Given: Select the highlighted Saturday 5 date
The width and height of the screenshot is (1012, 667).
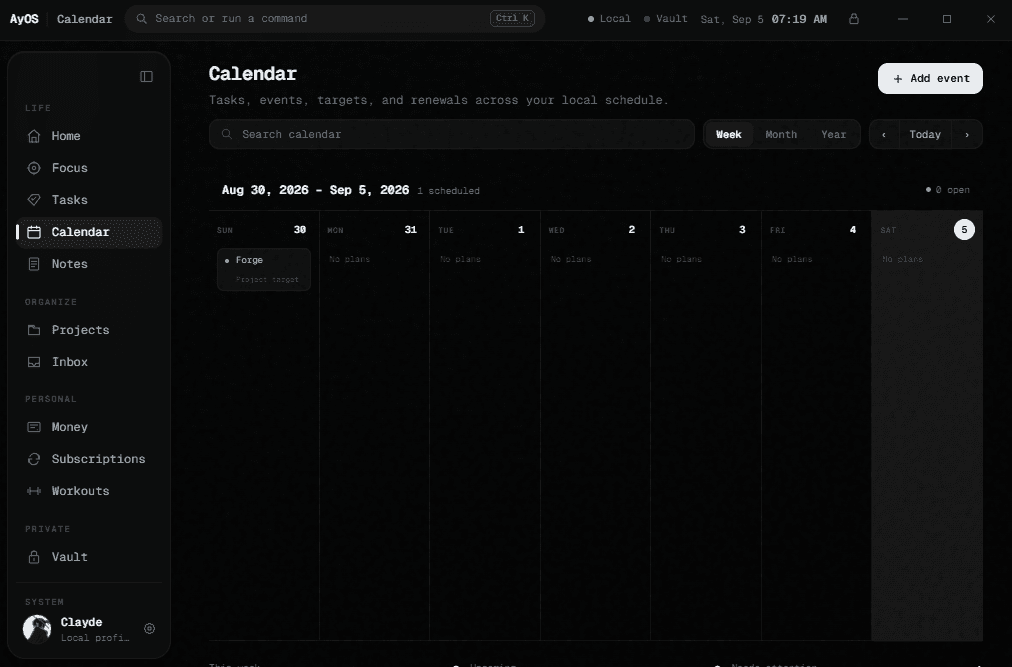Looking at the screenshot, I should [964, 230].
